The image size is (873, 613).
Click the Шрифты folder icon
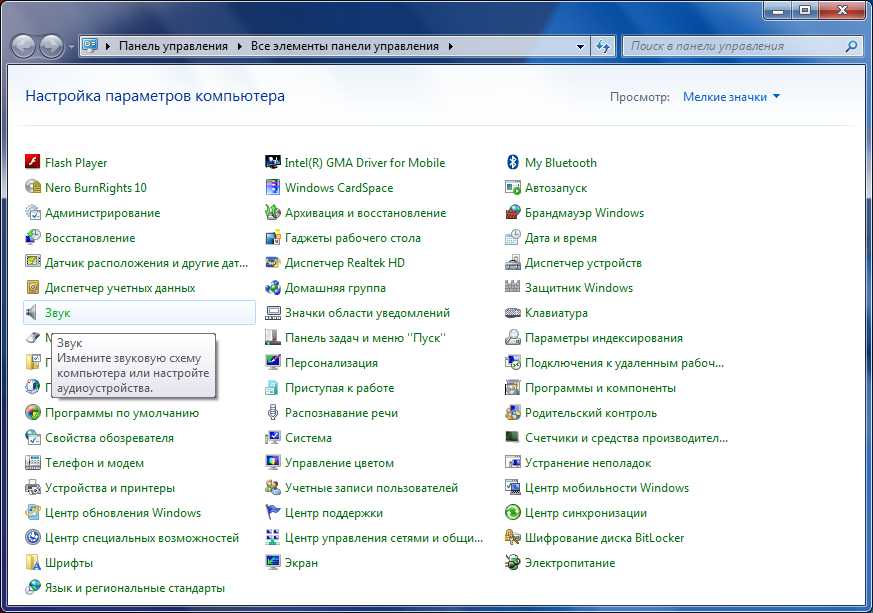click(x=33, y=563)
